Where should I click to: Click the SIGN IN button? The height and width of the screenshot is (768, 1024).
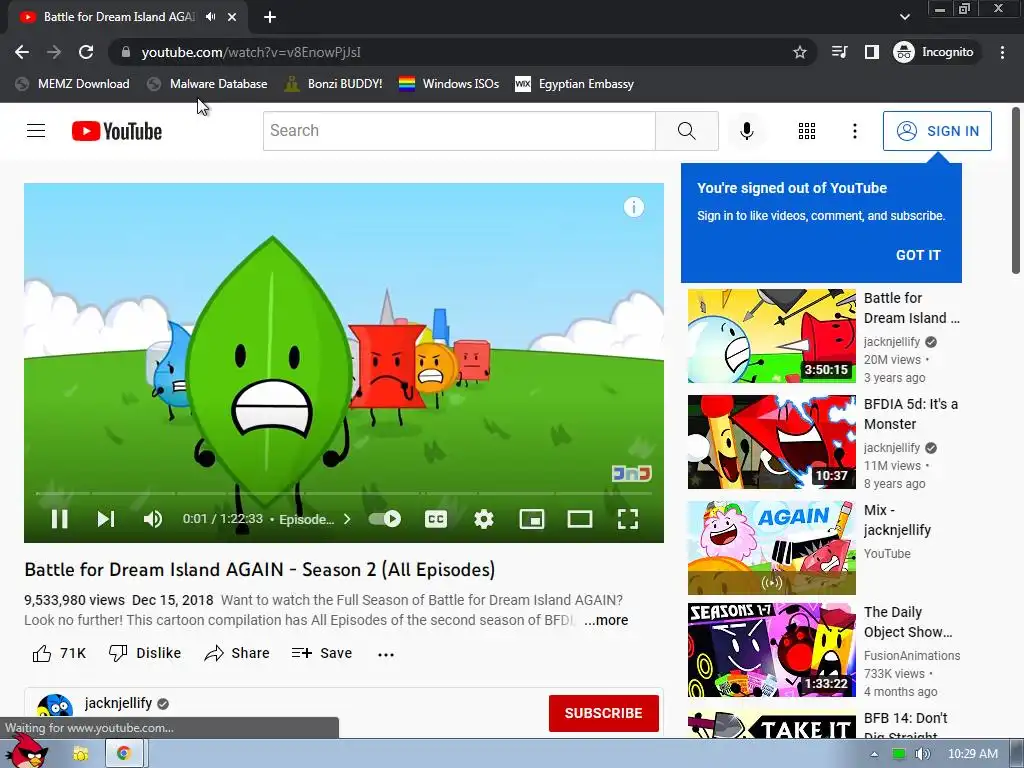point(937,131)
